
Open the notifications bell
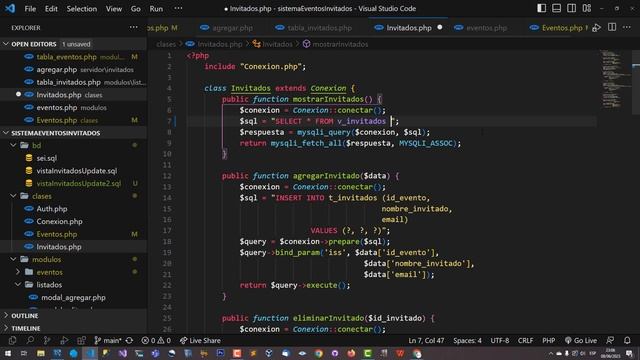(x=627, y=340)
